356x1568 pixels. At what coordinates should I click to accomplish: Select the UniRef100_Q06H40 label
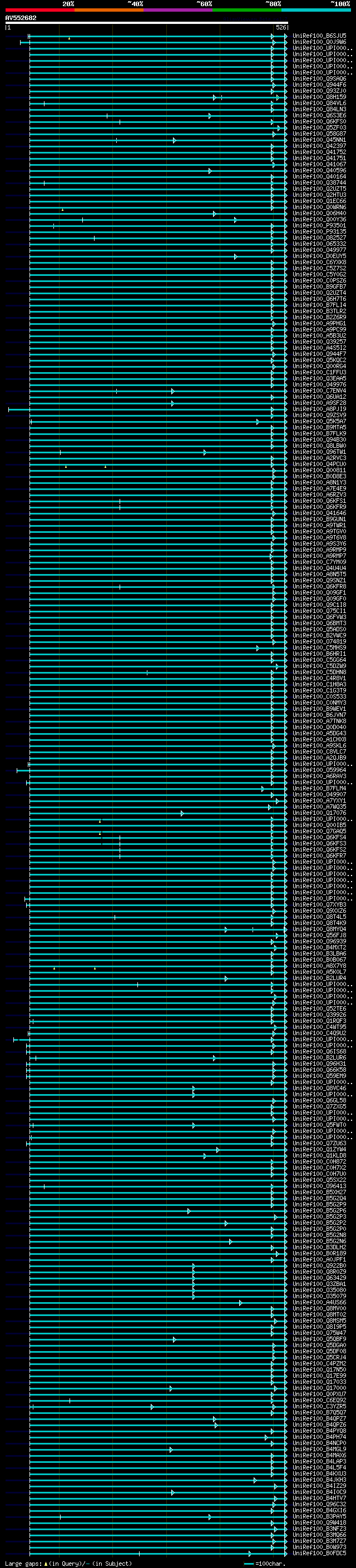pos(319,213)
